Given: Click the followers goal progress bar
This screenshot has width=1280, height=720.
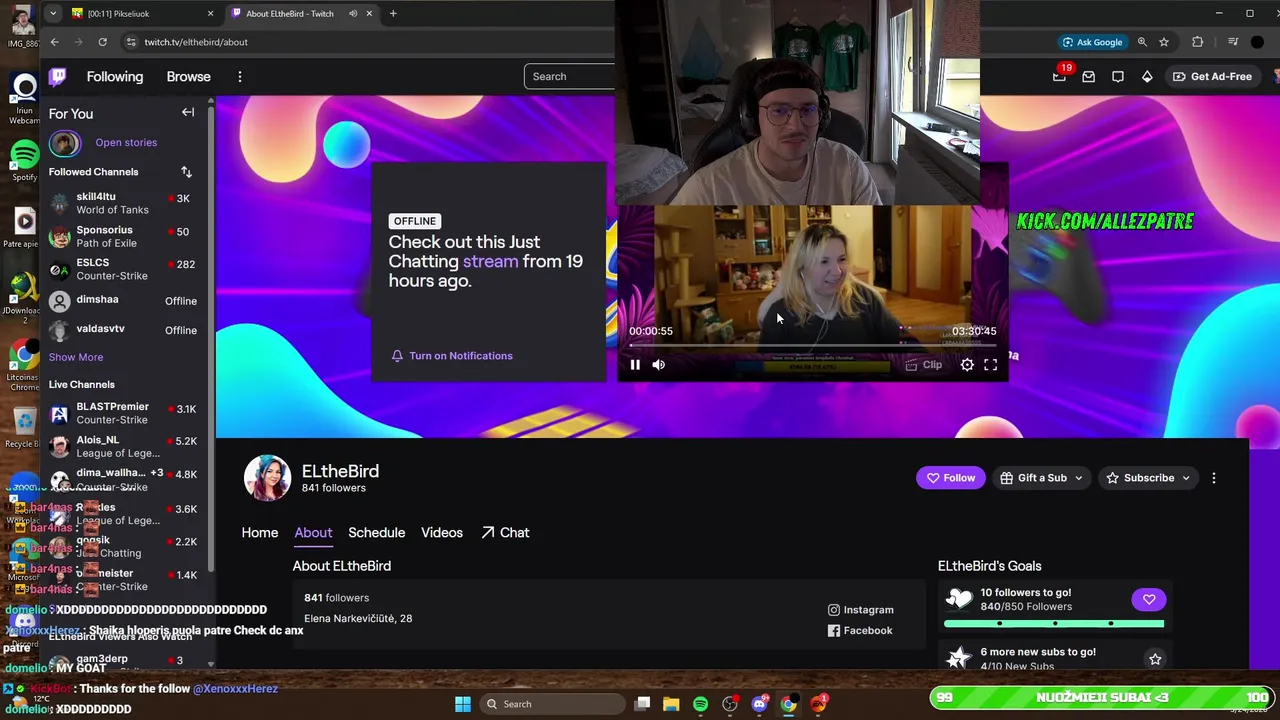Looking at the screenshot, I should [1054, 624].
